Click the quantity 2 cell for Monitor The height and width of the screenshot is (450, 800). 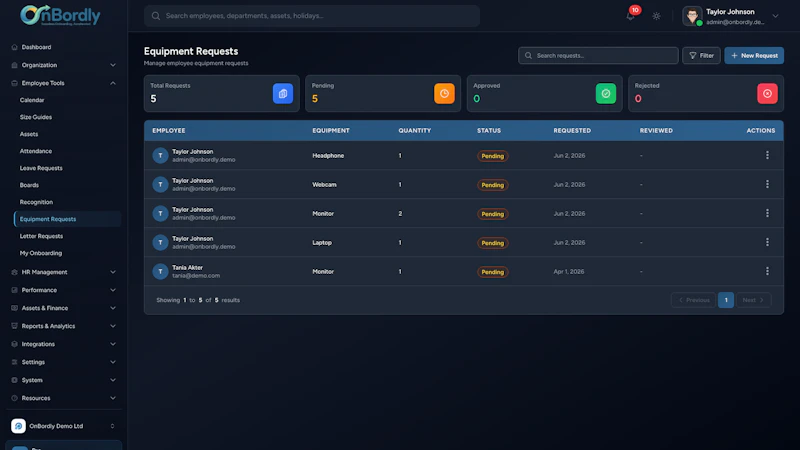click(400, 214)
